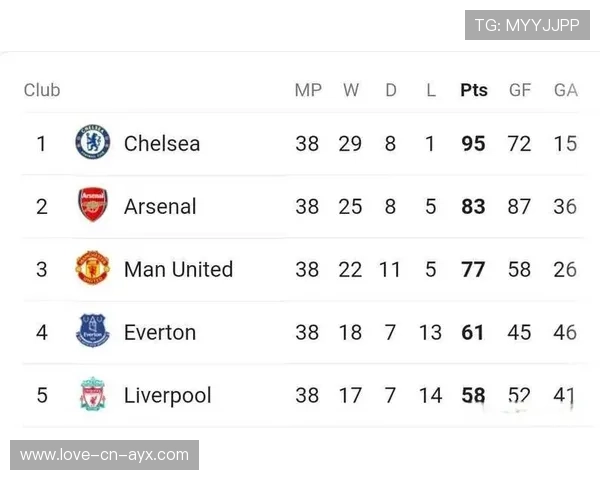The image size is (600, 480).
Task: Sort by the Pts column header
Action: (474, 90)
